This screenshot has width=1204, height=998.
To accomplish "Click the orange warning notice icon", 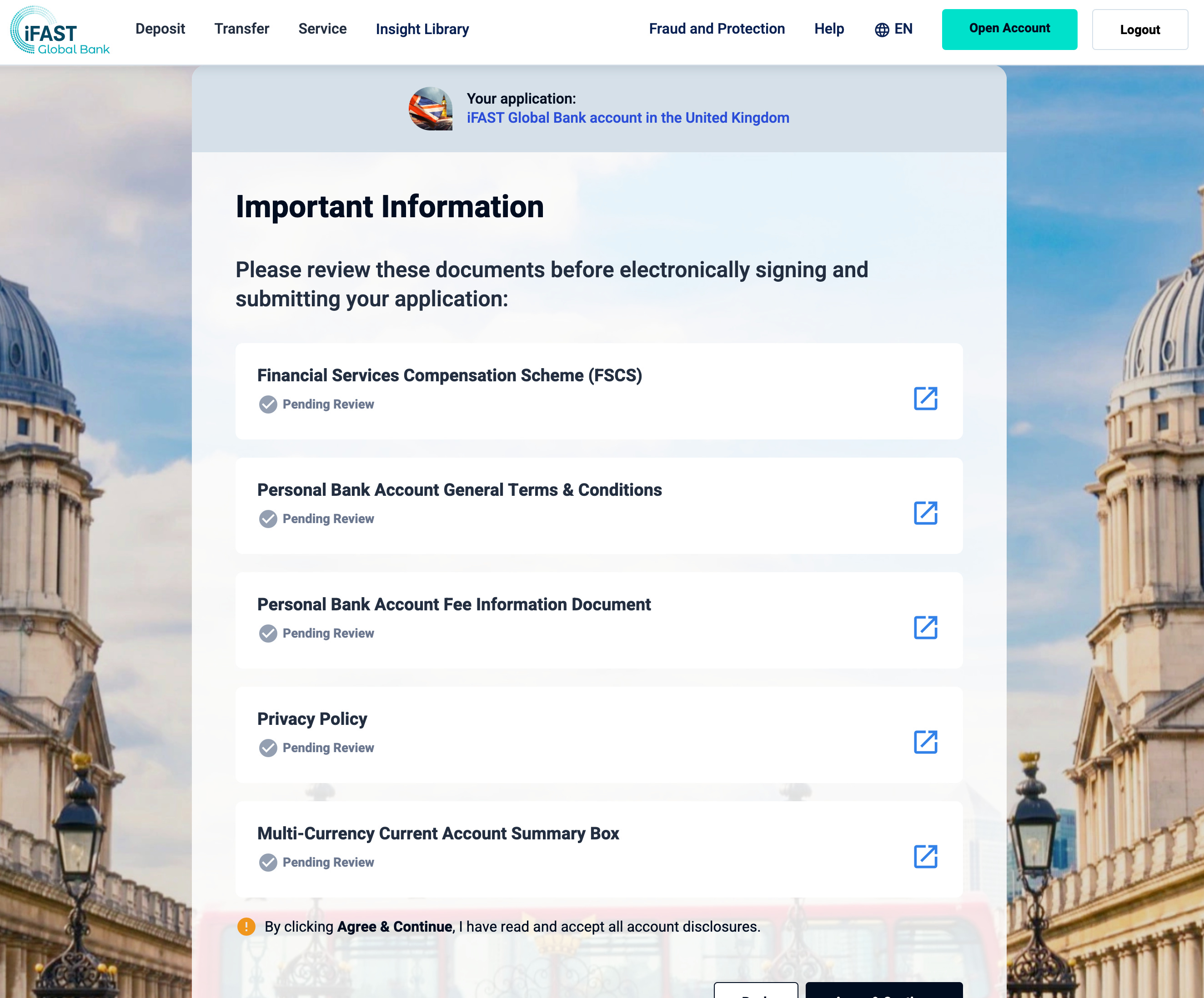I will tap(246, 926).
